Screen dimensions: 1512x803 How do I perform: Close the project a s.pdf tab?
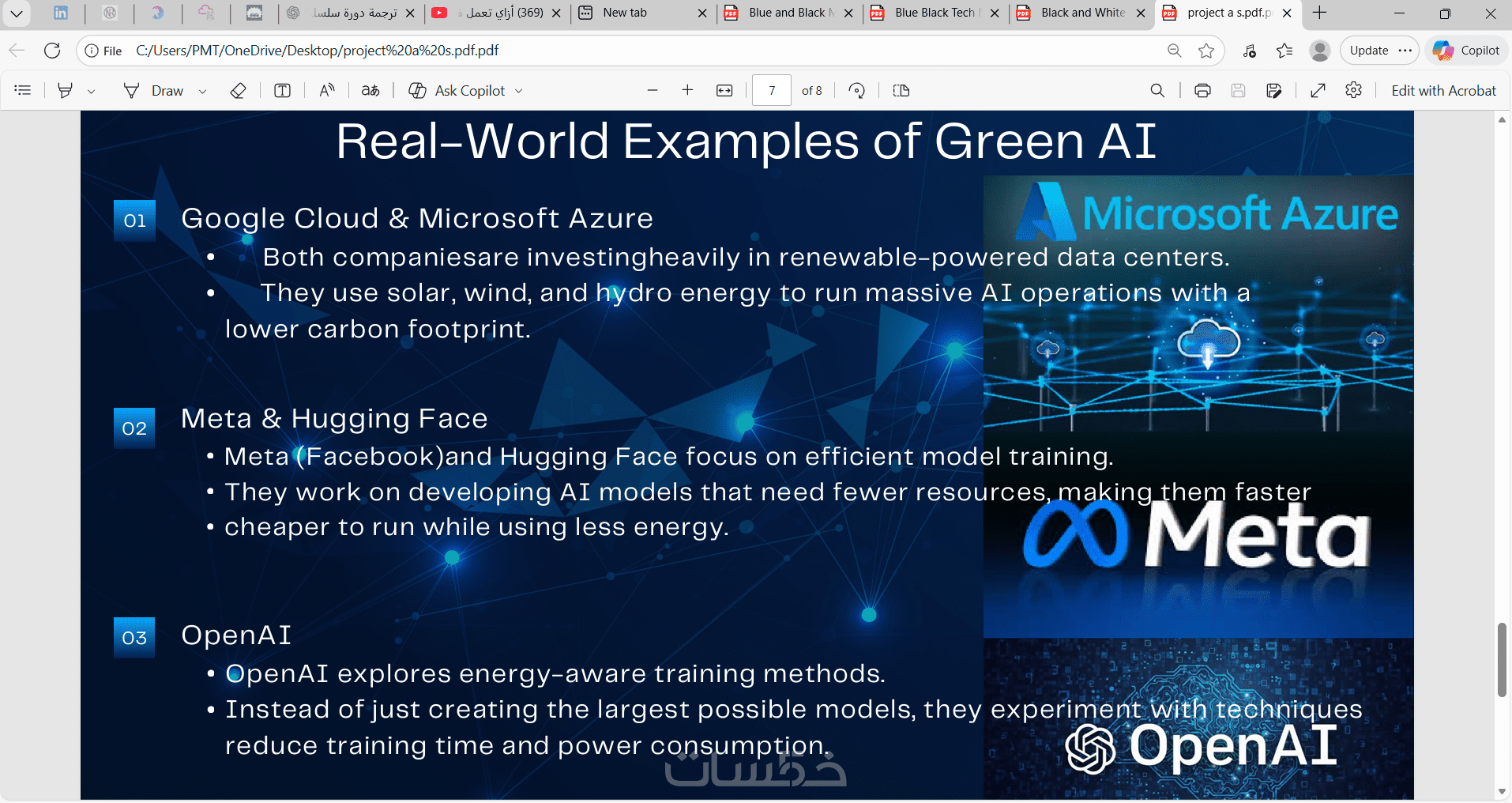coord(1287,13)
